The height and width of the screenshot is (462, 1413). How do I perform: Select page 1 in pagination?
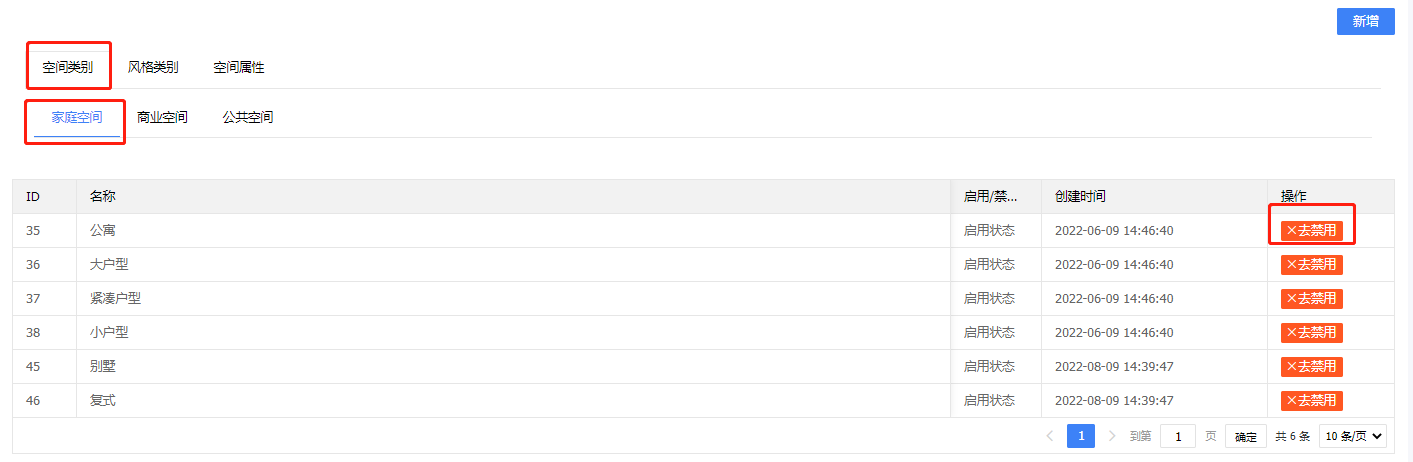coord(1080,436)
